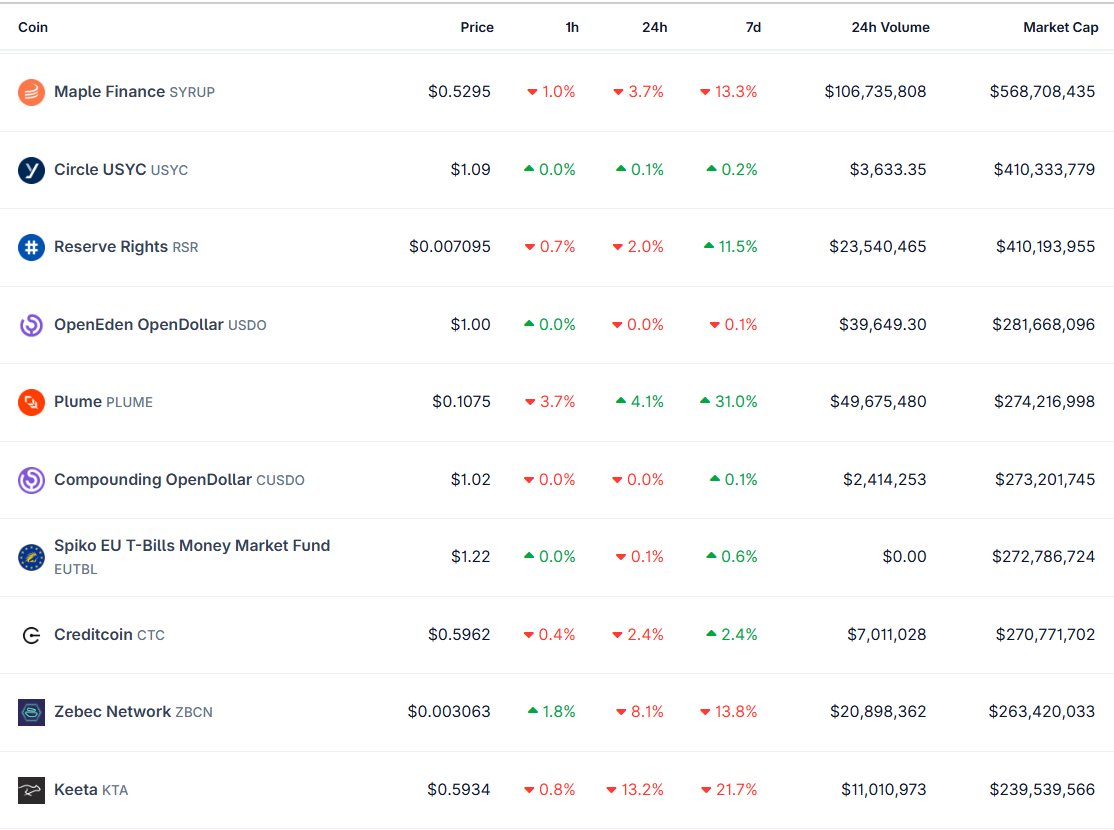Open the Circle USYC coin page
1114x830 pixels.
coord(121,170)
